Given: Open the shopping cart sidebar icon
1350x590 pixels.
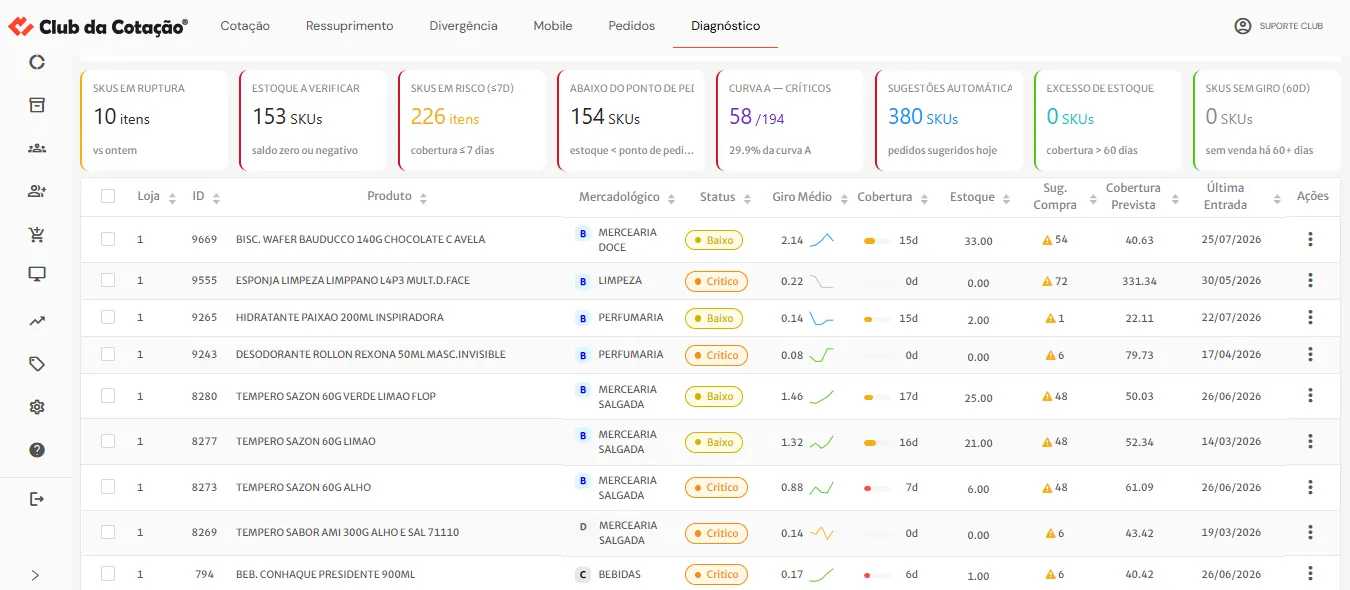Looking at the screenshot, I should (x=37, y=235).
